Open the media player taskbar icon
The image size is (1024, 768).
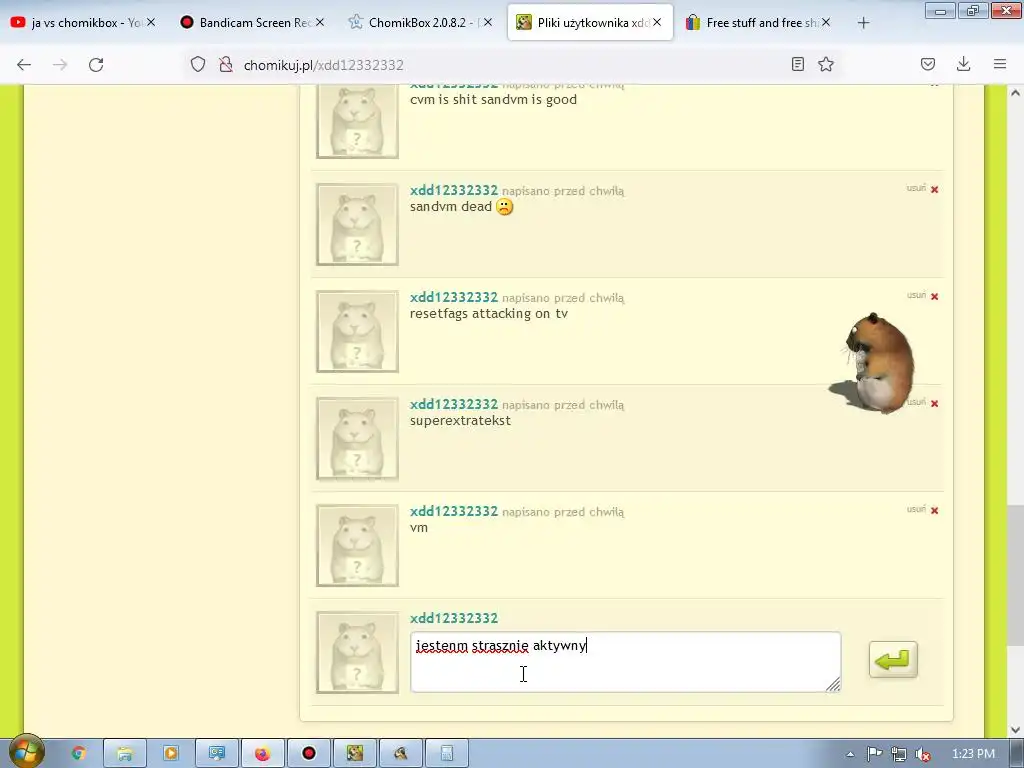pyautogui.click(x=170, y=754)
